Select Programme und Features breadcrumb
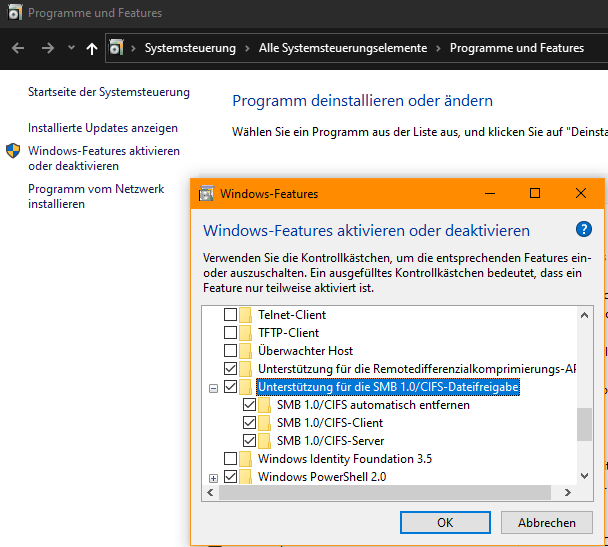 click(516, 48)
